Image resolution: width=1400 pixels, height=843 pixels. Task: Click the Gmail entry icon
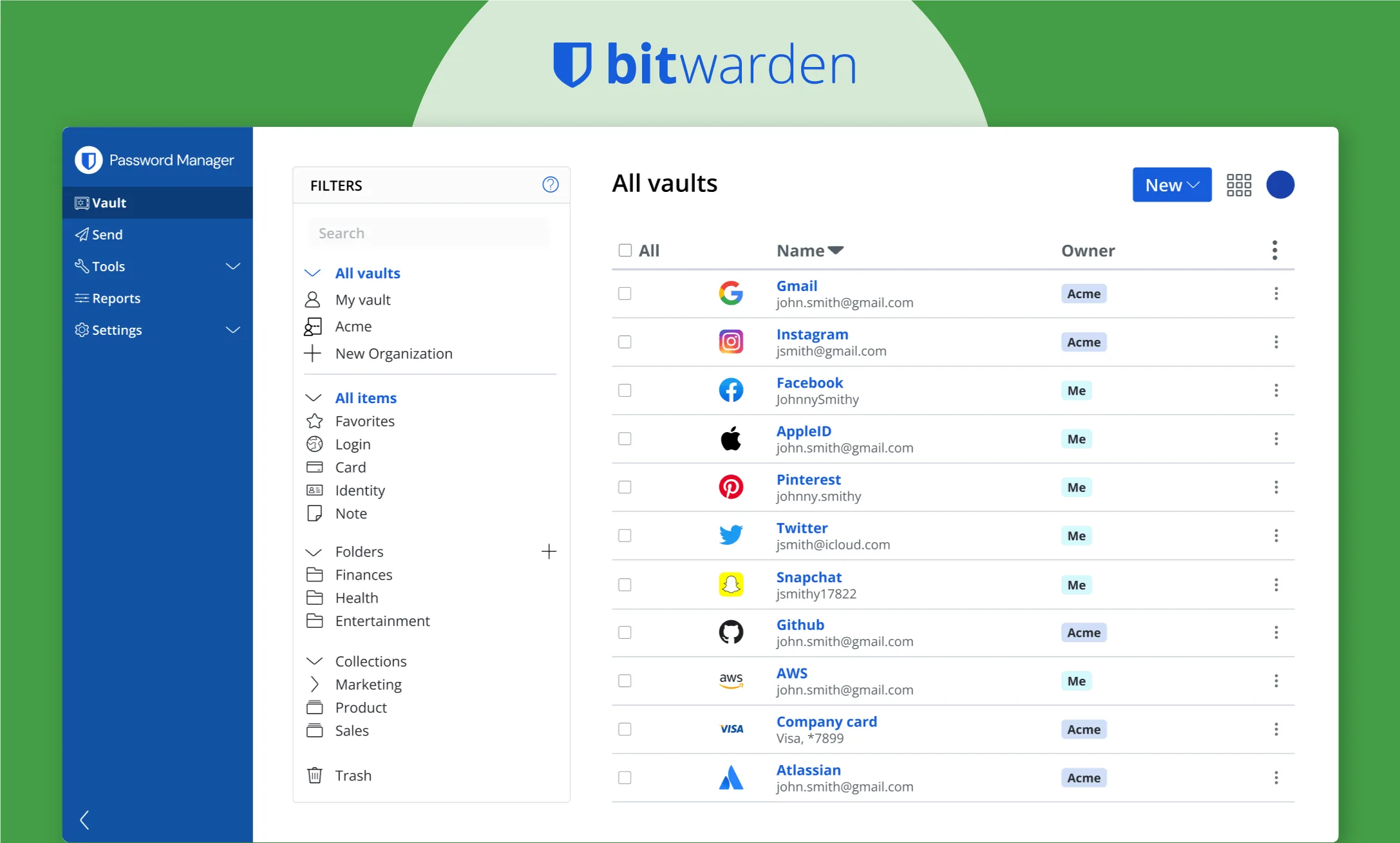click(731, 293)
